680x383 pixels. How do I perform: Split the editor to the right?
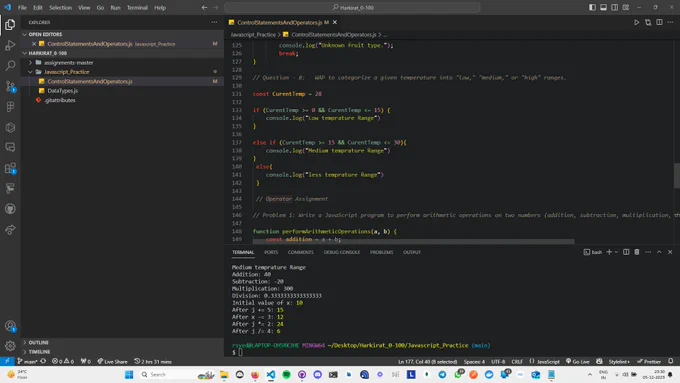coord(659,22)
